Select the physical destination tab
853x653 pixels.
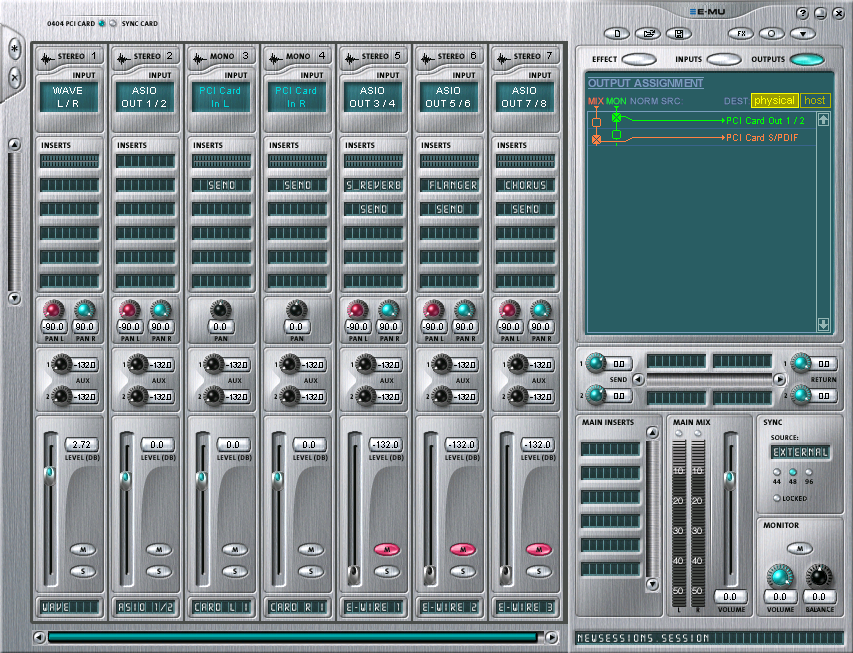tap(775, 101)
